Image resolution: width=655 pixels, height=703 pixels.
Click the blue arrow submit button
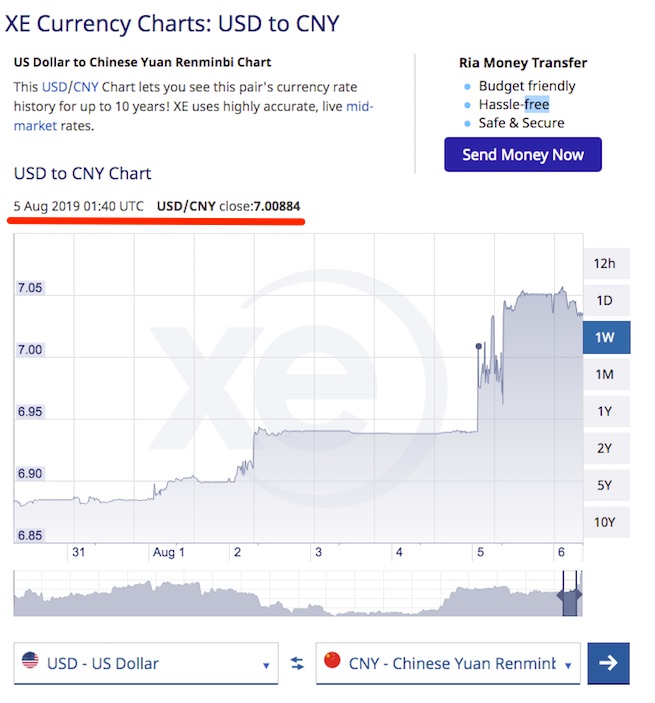click(x=608, y=663)
